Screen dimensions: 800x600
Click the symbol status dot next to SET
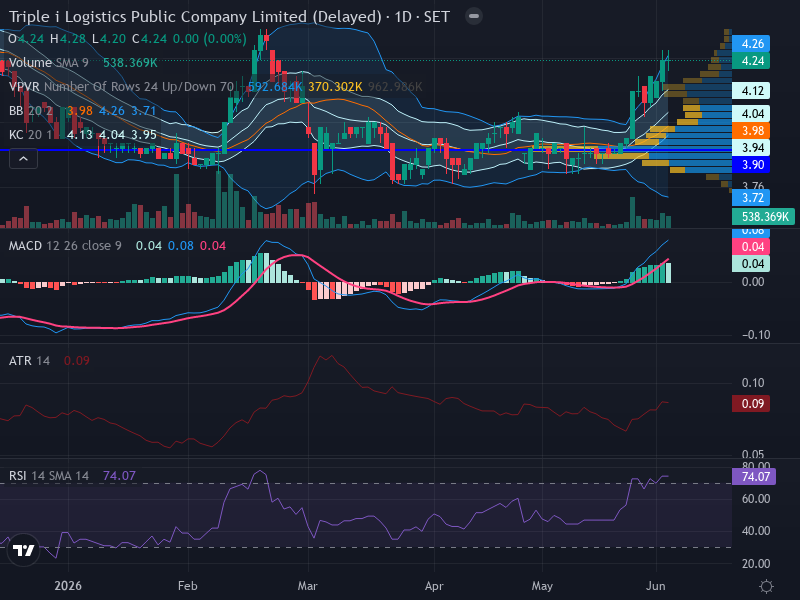[x=473, y=16]
